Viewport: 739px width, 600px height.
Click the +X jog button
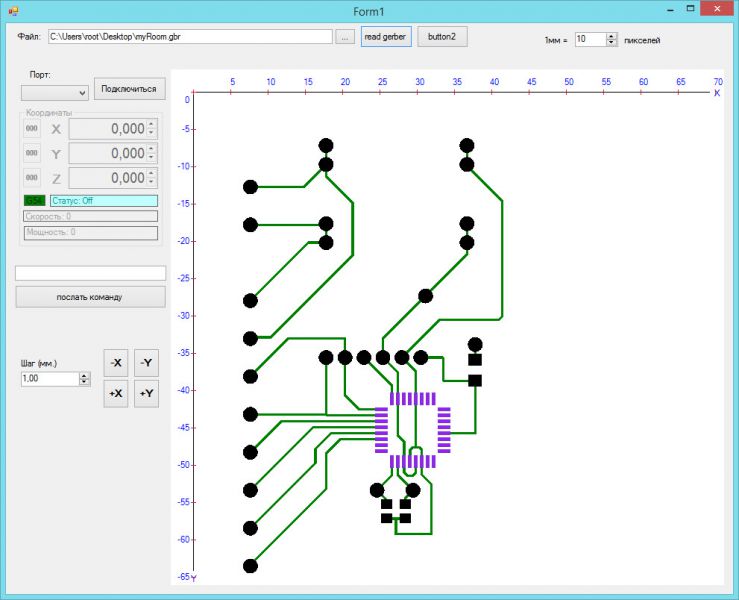(x=115, y=394)
